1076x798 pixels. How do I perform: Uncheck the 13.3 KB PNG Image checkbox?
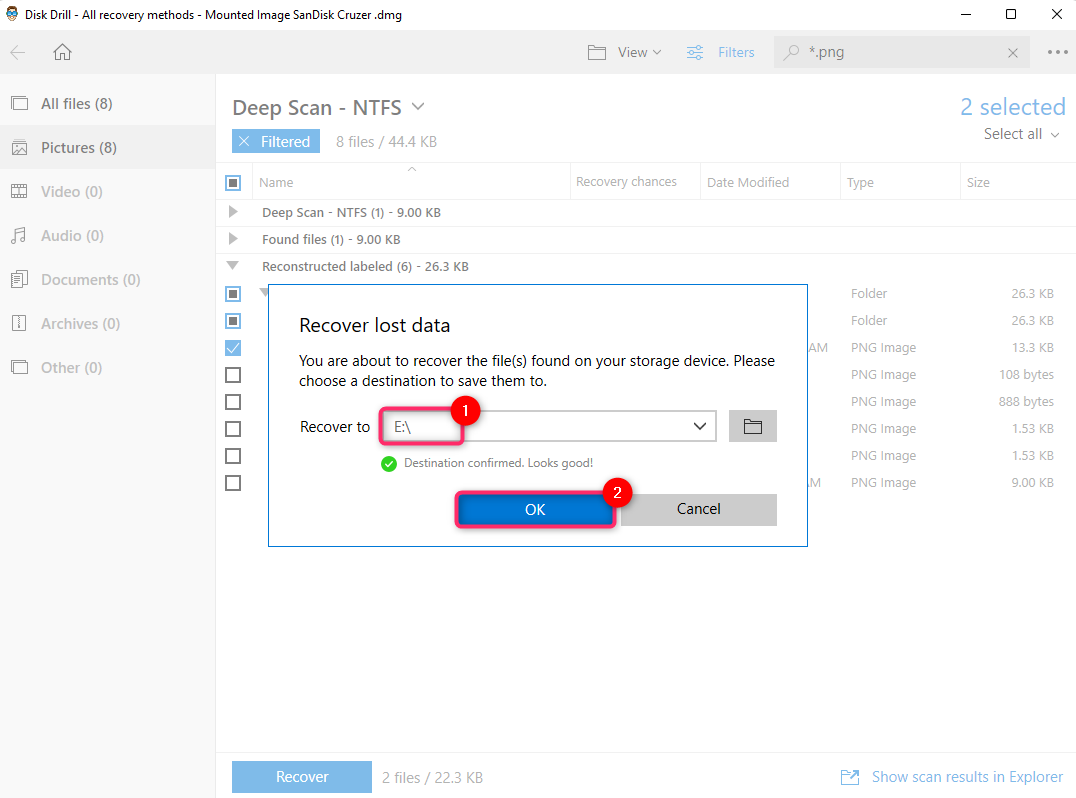coord(233,348)
